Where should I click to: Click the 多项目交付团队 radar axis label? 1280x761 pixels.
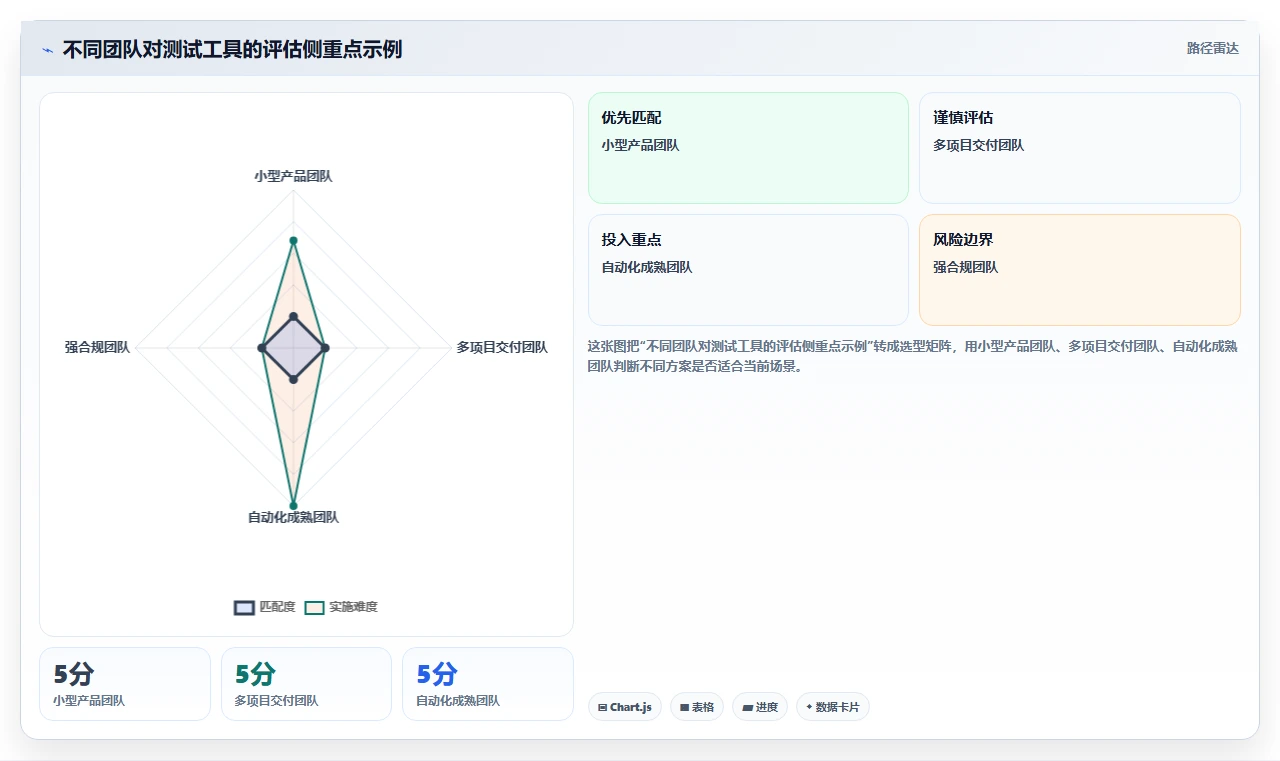click(502, 347)
